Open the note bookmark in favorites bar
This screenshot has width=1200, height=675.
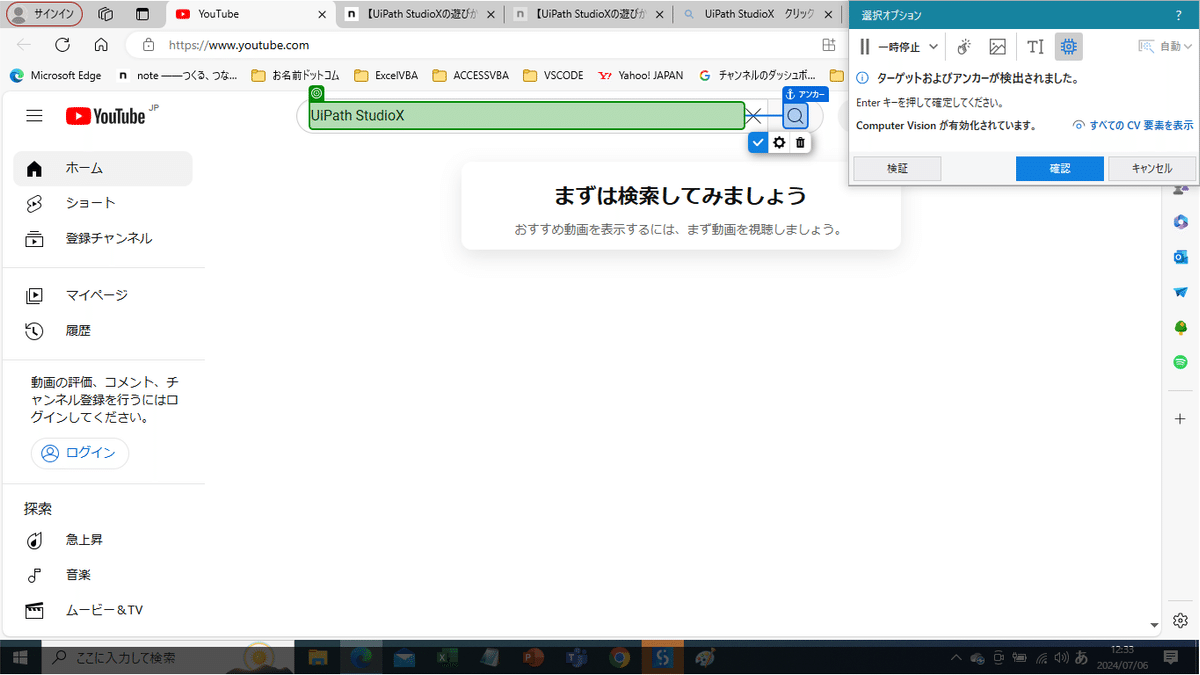click(177, 75)
